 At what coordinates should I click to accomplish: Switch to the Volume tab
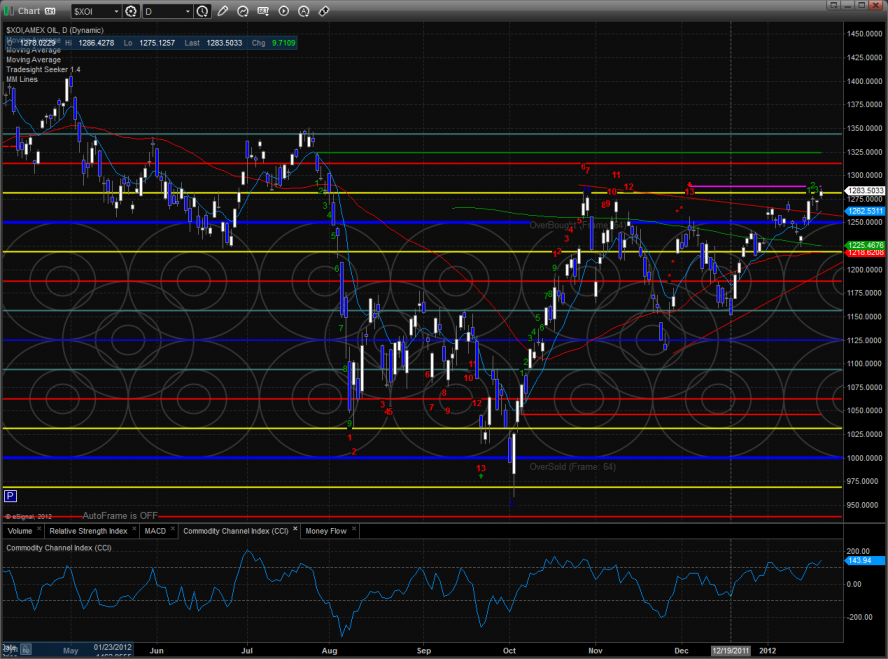click(20, 531)
